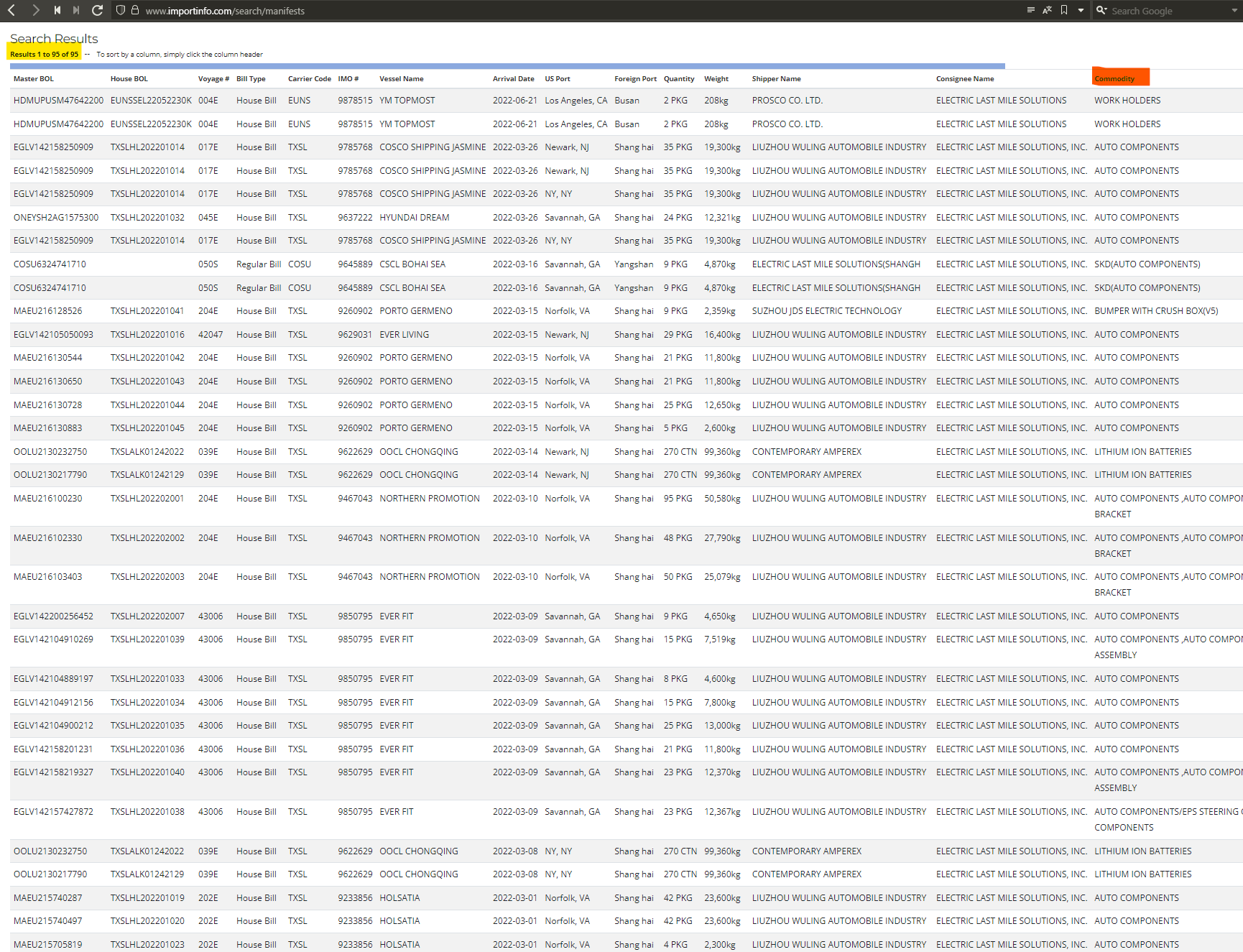Select House BOL TXSLHL202201039

pos(147,639)
